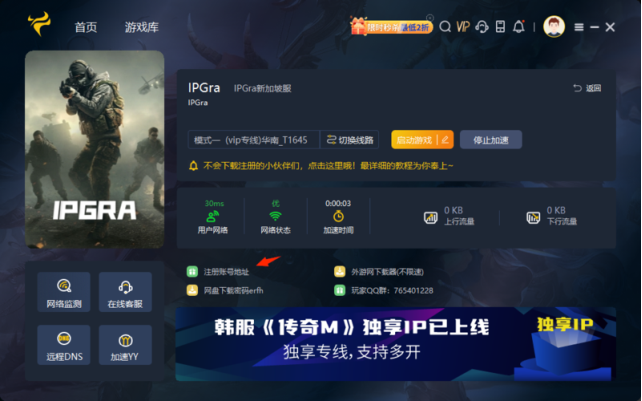Viewport: 642px width, 401px height.
Task: Click the flame logo icon
Action: (x=39, y=24)
